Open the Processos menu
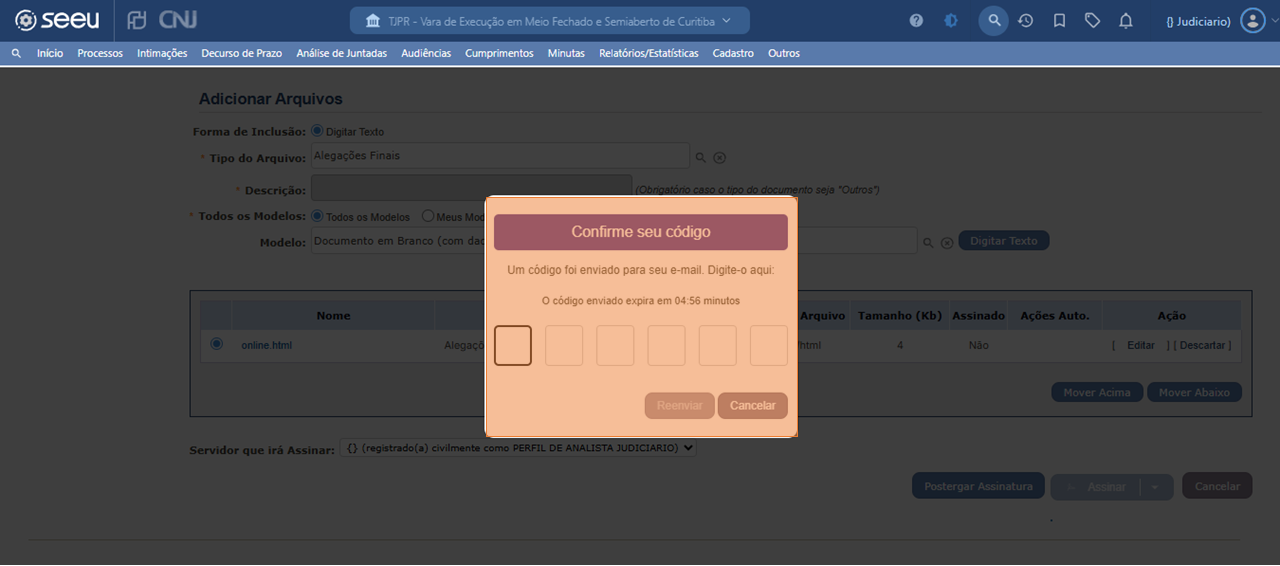Image resolution: width=1280 pixels, height=566 pixels. 100,54
